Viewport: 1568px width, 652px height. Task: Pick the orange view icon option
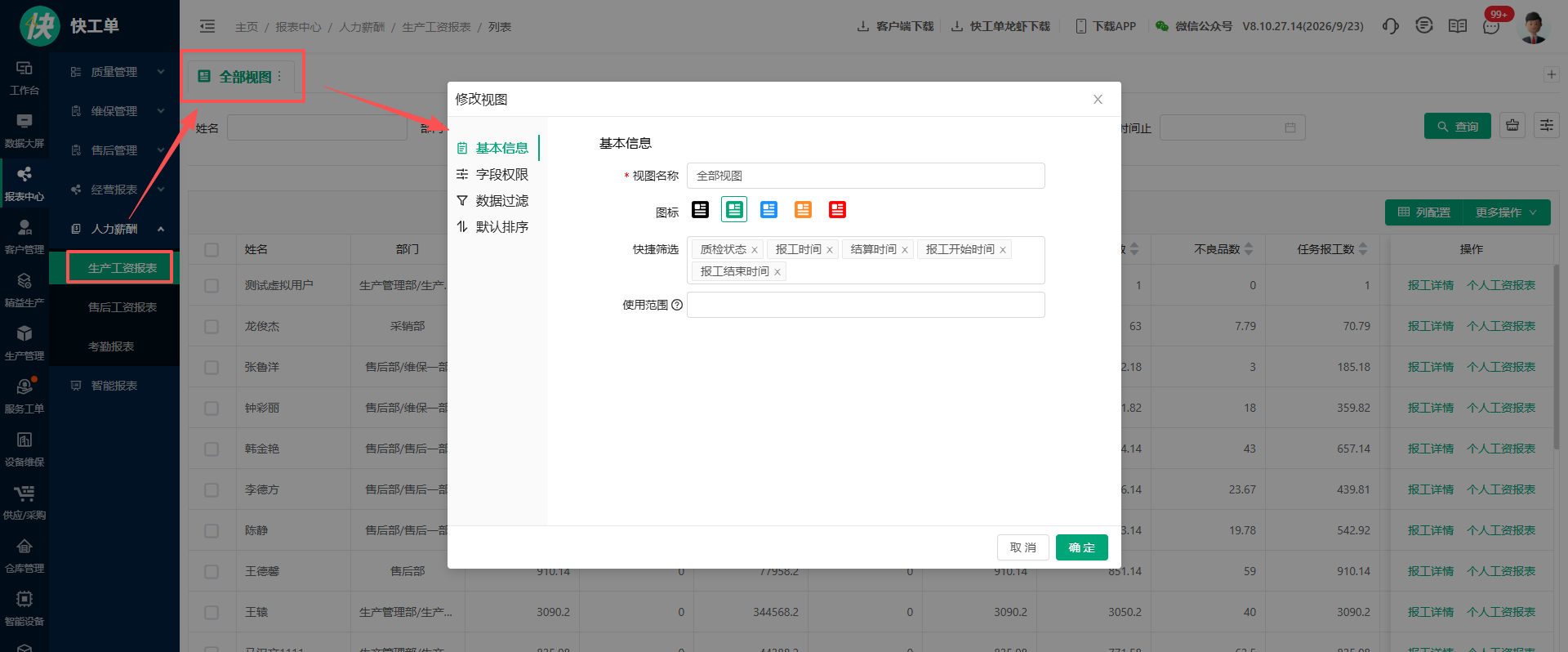coord(803,210)
